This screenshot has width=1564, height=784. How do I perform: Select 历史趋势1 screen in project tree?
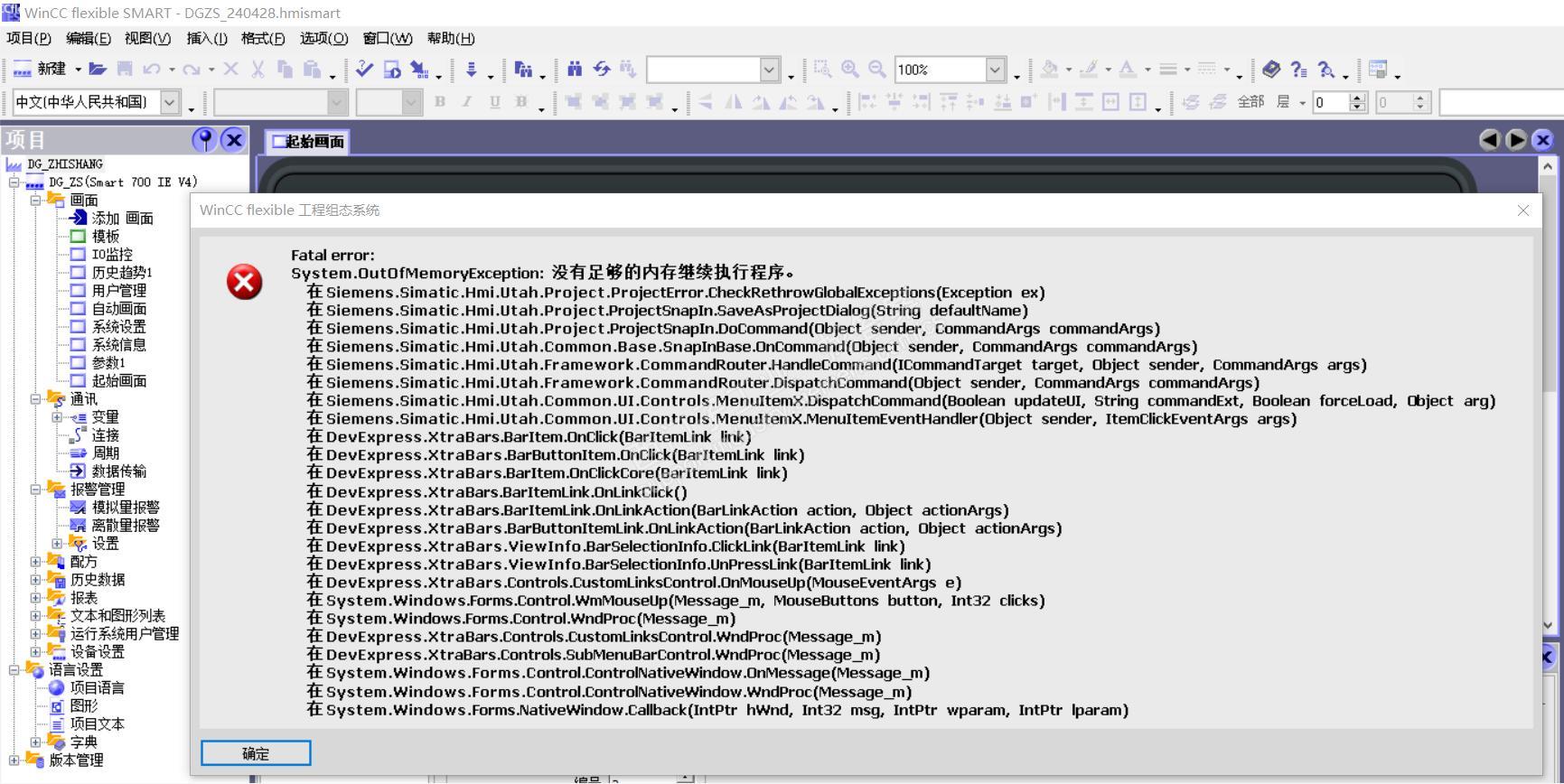click(x=122, y=272)
